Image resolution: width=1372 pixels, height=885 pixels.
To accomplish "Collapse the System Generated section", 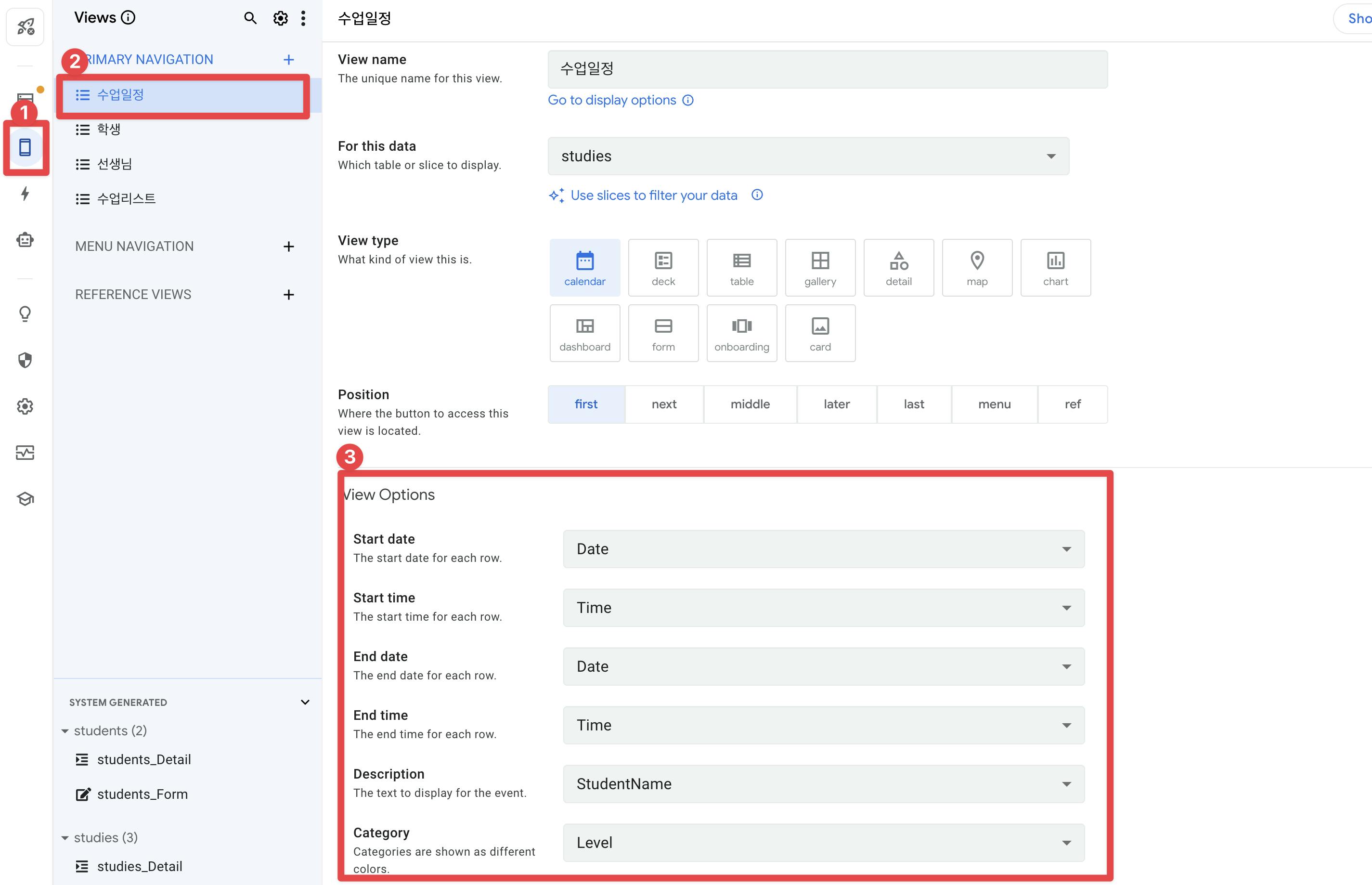I will click(305, 702).
